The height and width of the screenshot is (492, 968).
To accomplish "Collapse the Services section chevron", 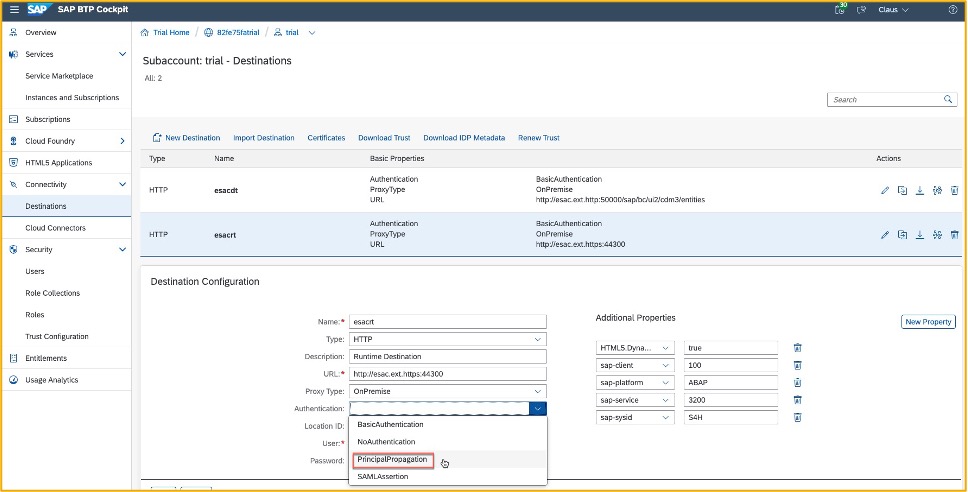I will coord(122,54).
